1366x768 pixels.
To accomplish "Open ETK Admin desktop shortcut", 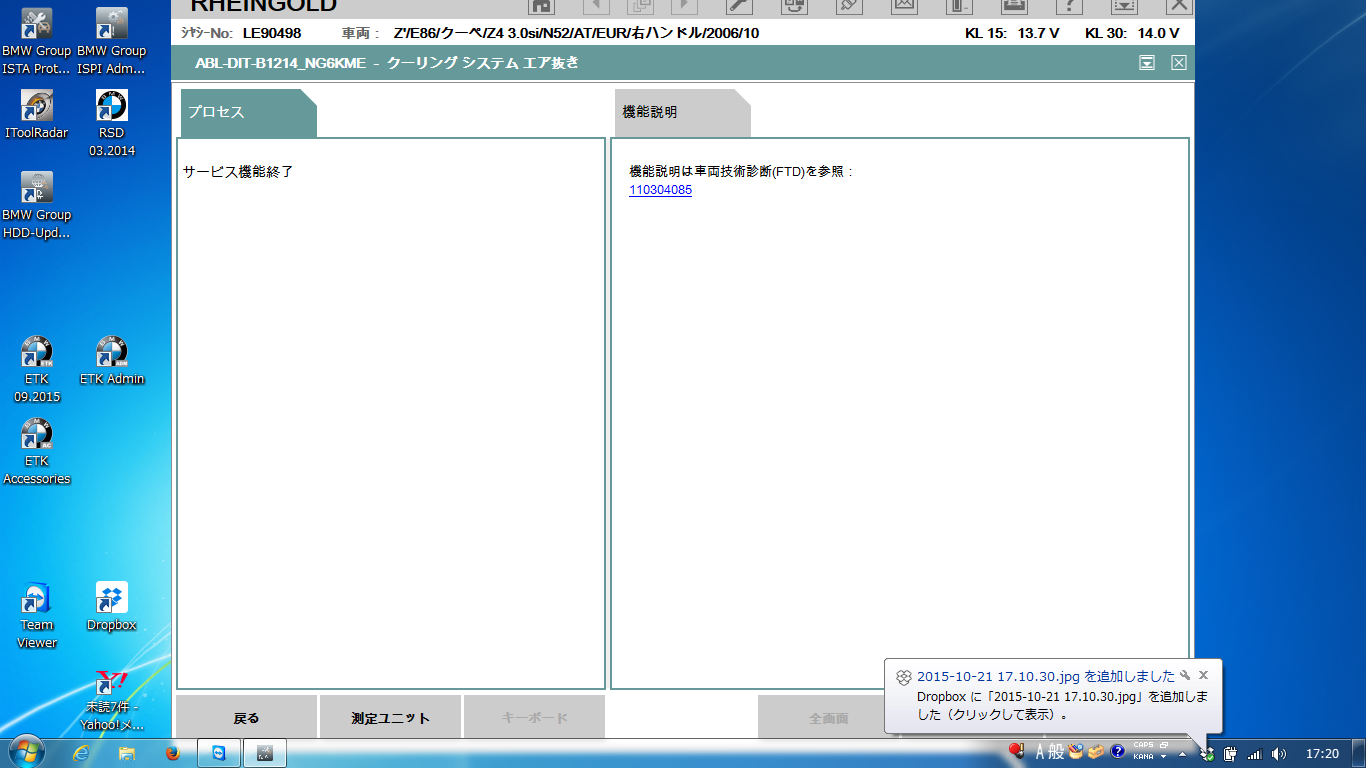I will (x=112, y=360).
